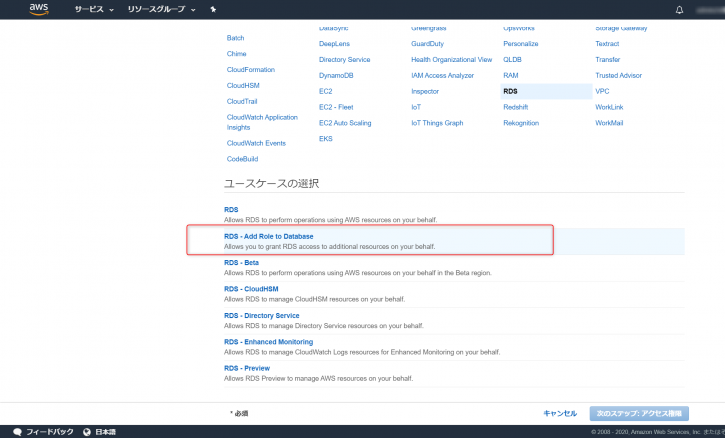Select RDS - Beta use case

pyautogui.click(x=241, y=262)
